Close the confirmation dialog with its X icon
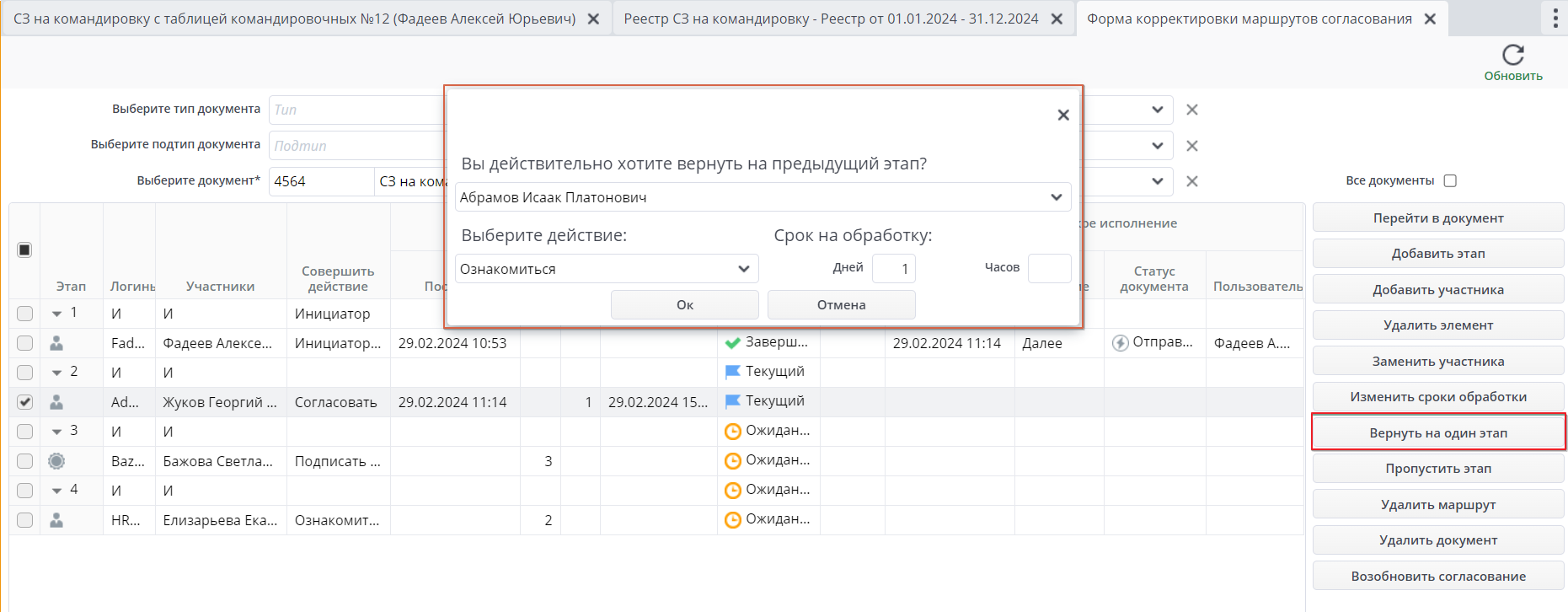This screenshot has height=612, width=1568. [1063, 115]
